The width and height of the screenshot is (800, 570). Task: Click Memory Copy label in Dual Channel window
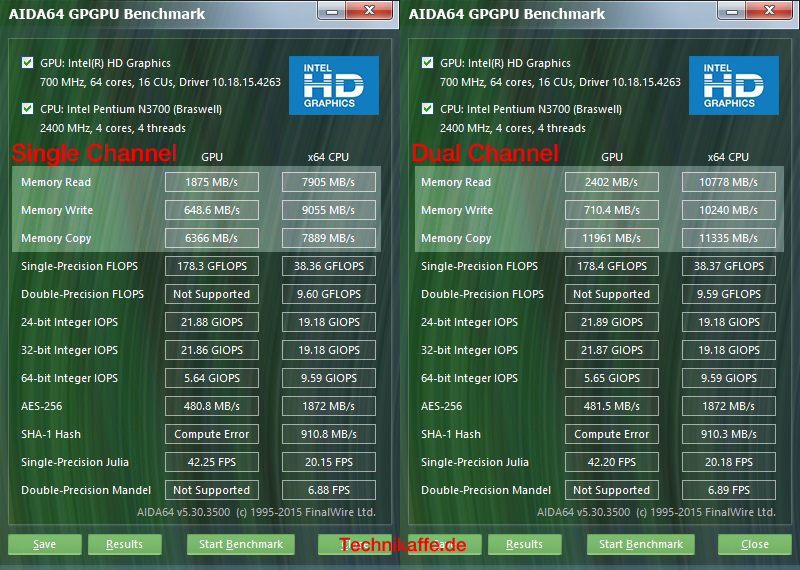pos(456,238)
